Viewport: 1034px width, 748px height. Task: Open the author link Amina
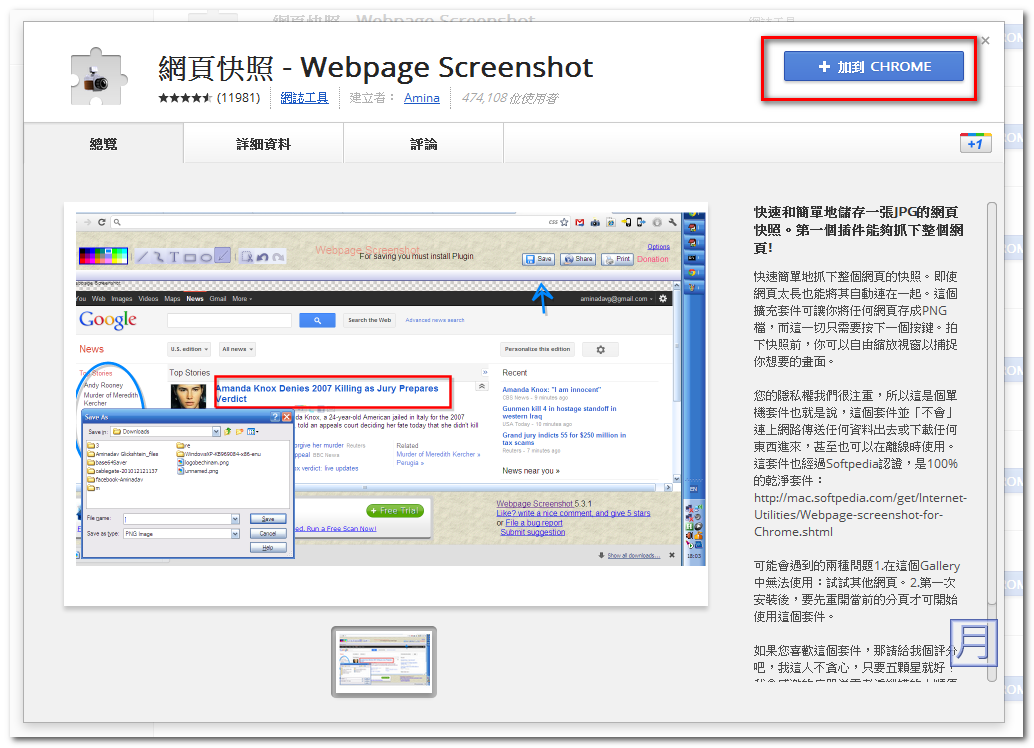coord(421,98)
